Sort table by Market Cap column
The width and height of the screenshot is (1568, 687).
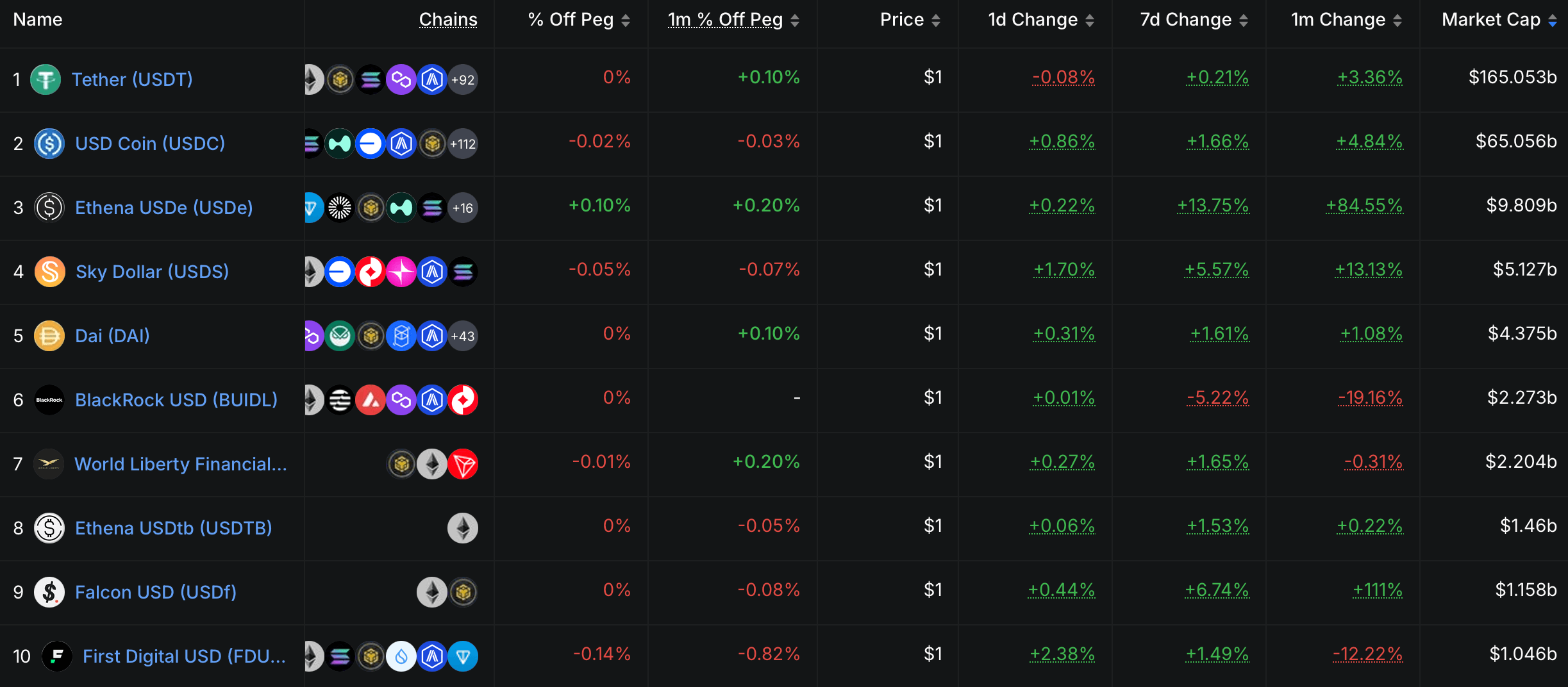click(x=1497, y=20)
